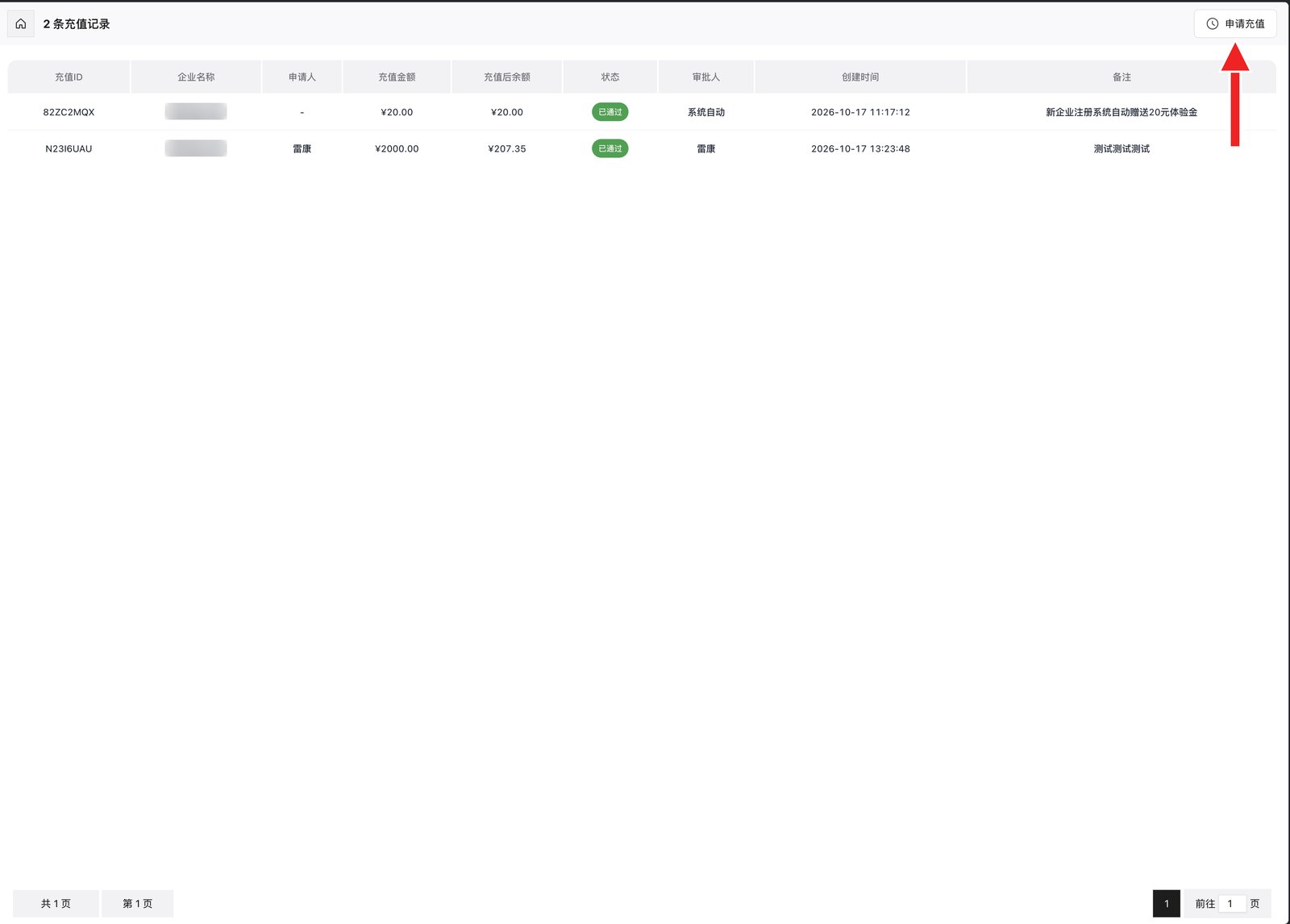This screenshot has height=924, width=1290.
Task: Click the 共 1 页 total pages label
Action: pos(56,904)
